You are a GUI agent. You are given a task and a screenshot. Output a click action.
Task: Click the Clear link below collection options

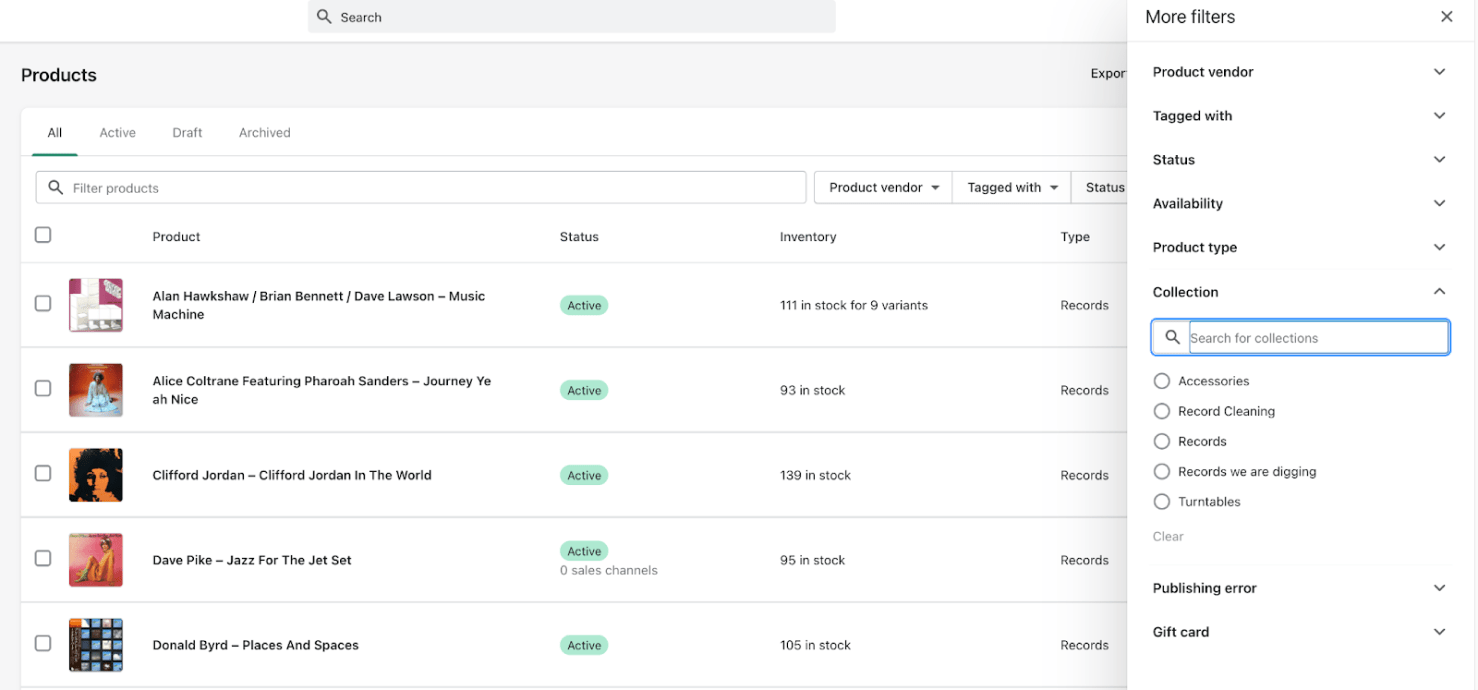click(x=1167, y=536)
